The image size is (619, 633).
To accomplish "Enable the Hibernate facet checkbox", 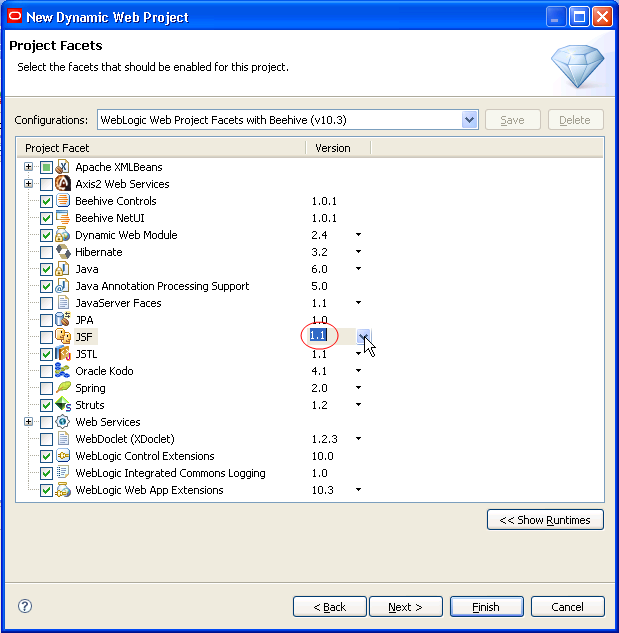I will [x=46, y=252].
